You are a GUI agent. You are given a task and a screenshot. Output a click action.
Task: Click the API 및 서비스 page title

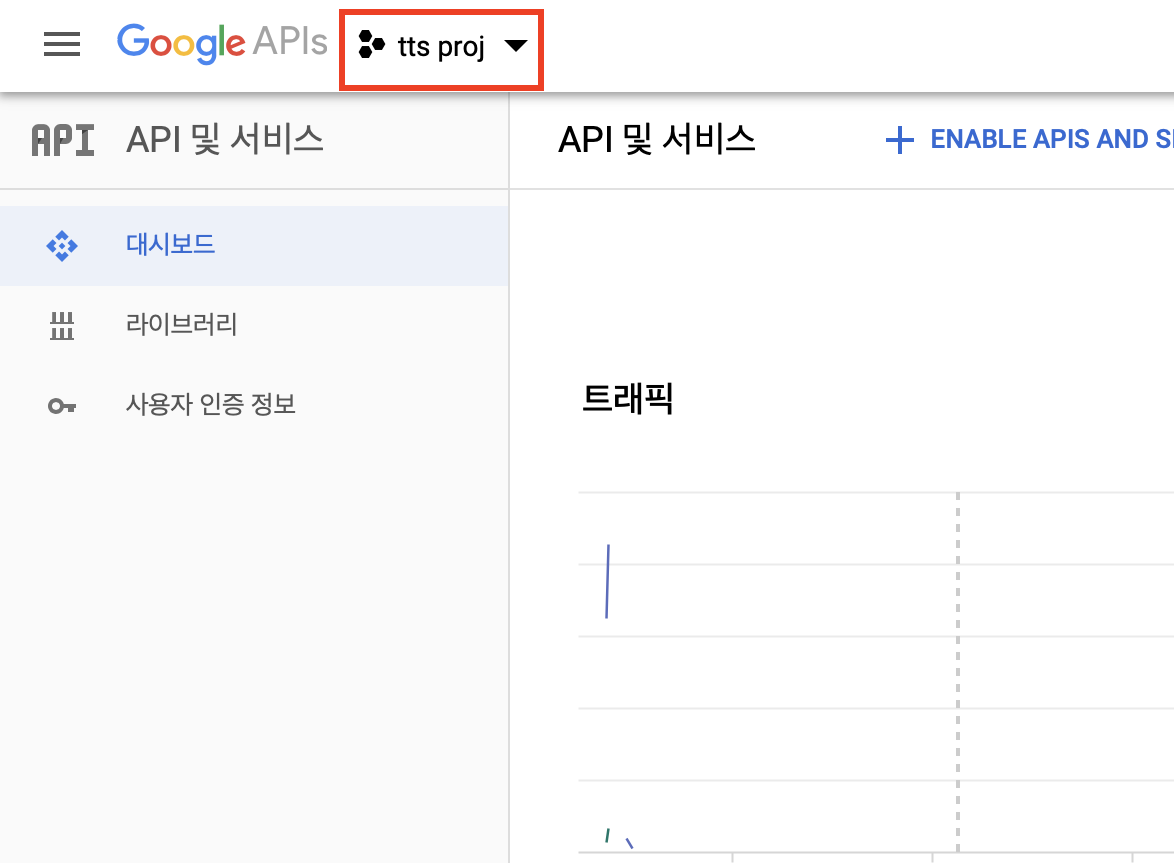click(x=657, y=140)
